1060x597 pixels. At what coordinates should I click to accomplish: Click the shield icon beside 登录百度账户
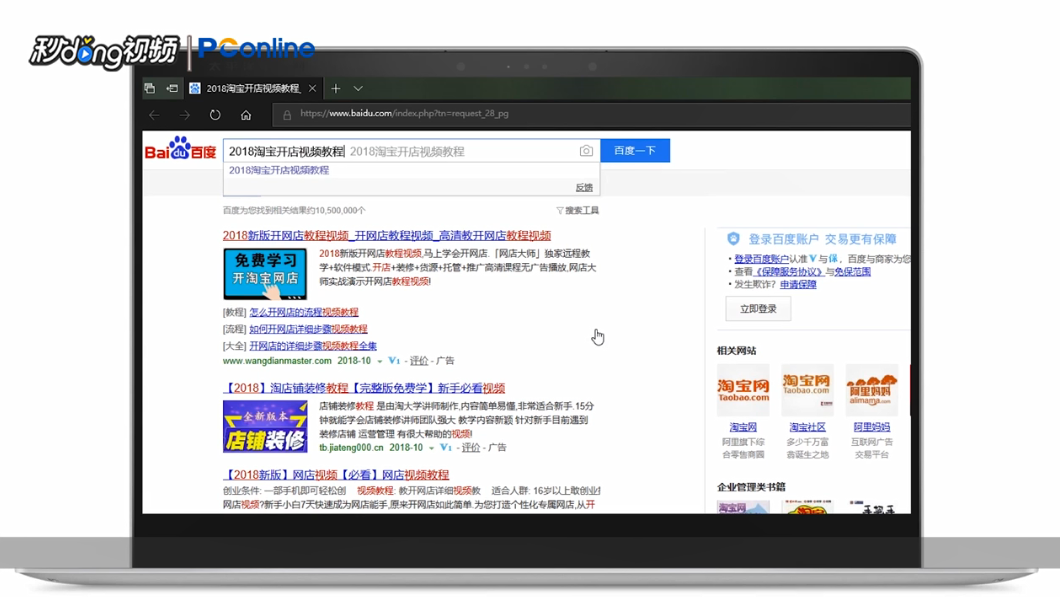[733, 239]
